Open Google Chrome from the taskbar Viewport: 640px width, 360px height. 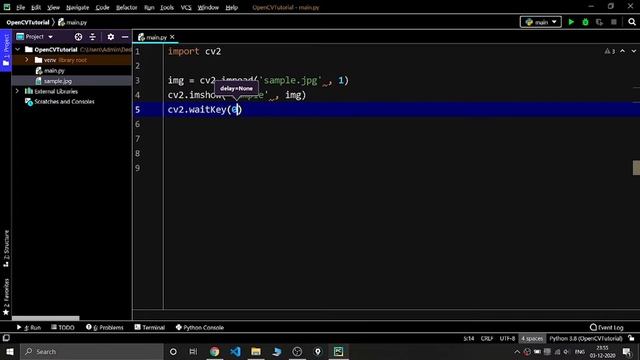[215, 351]
